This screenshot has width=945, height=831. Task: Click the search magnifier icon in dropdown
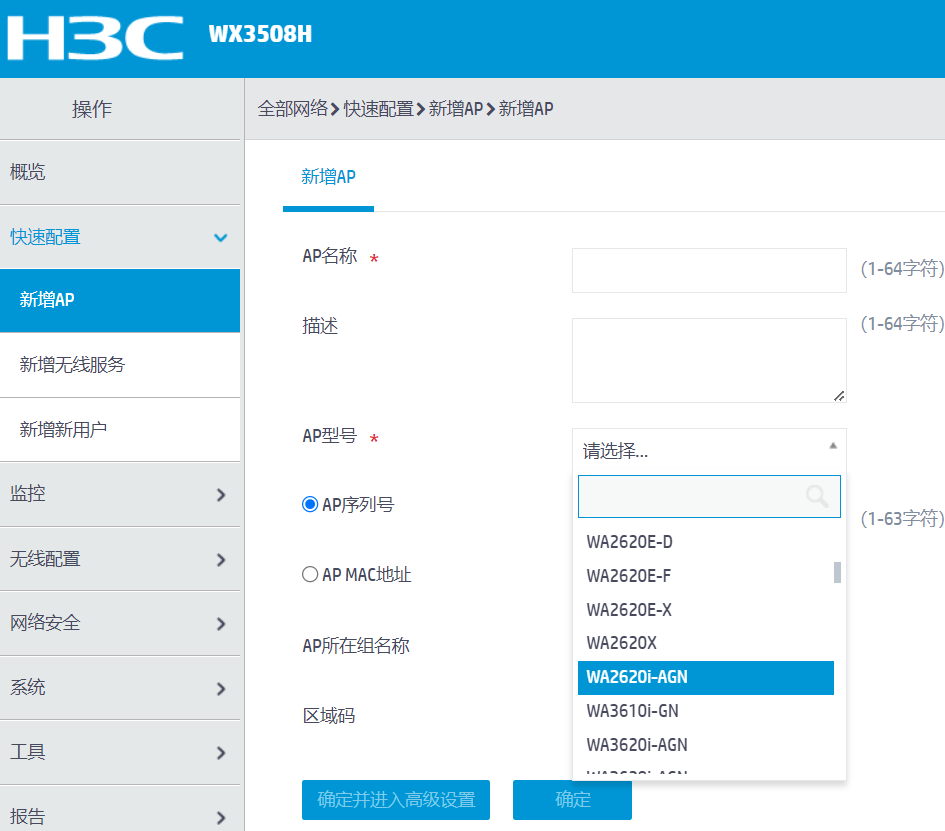point(817,496)
